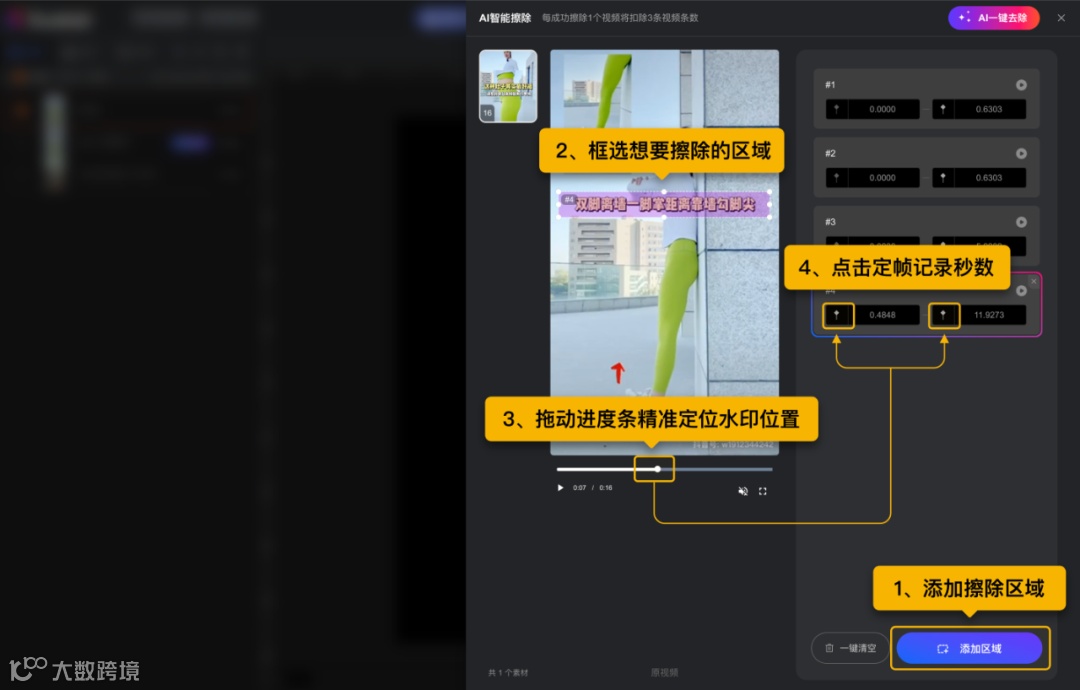
Task: Enter fullscreen on the video preview
Action: click(763, 491)
